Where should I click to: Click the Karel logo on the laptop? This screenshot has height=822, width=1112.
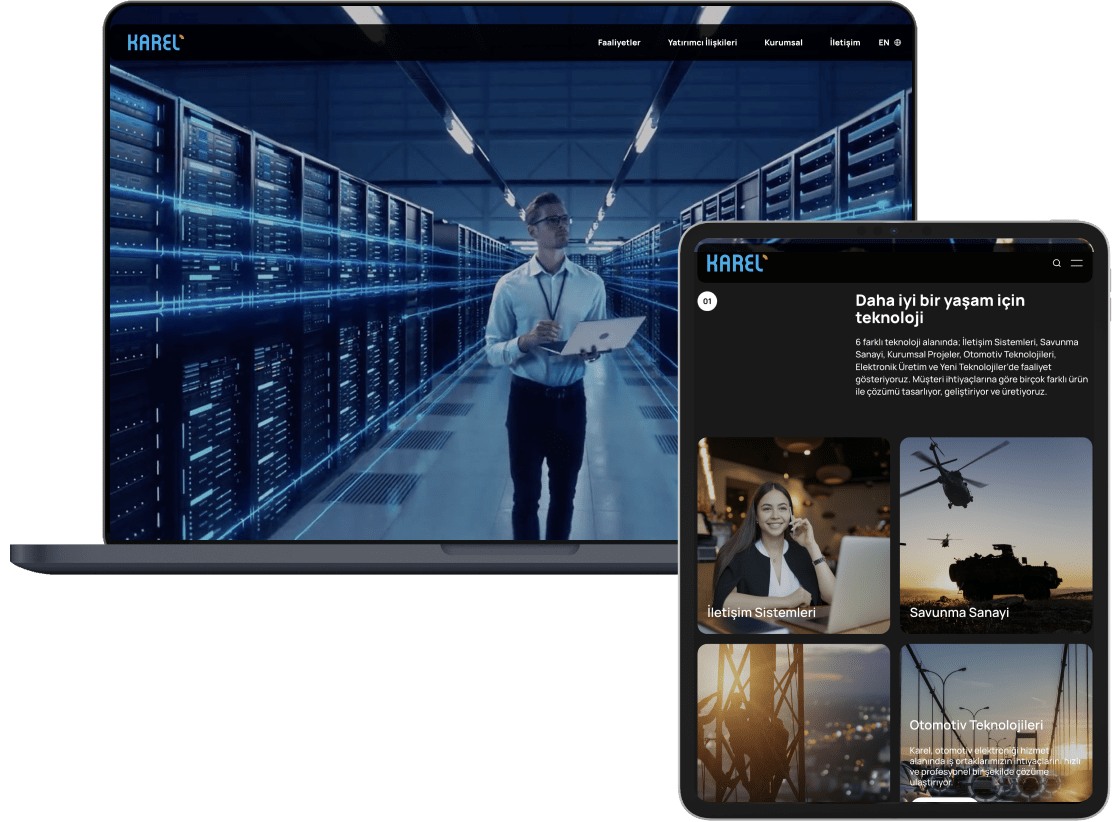[155, 42]
